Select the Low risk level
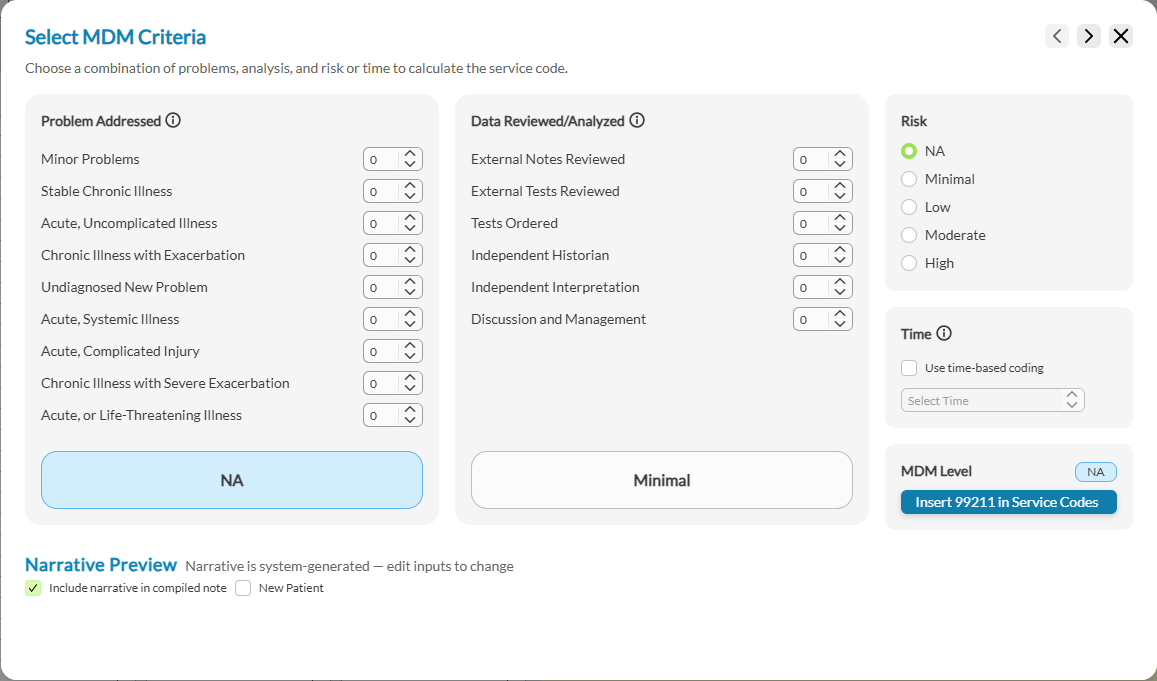This screenshot has width=1157, height=681. tap(909, 207)
